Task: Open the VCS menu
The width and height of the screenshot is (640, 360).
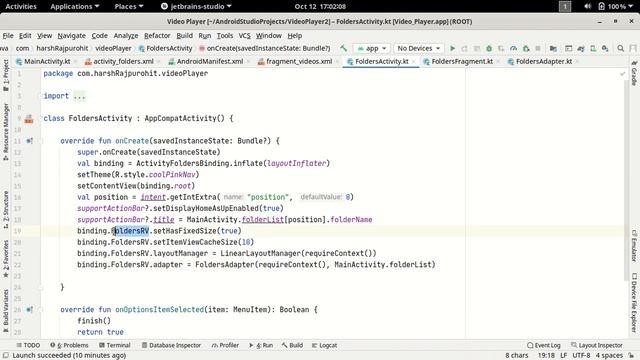Action: [x=244, y=36]
